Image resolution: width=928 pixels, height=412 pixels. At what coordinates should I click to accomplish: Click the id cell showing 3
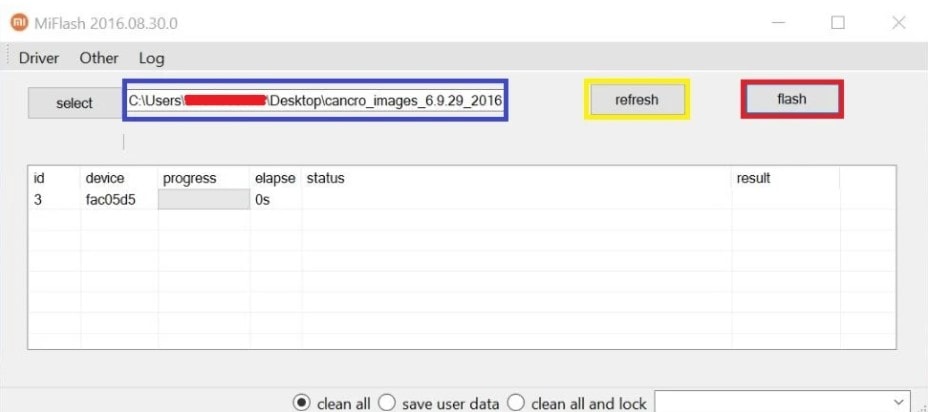click(38, 200)
